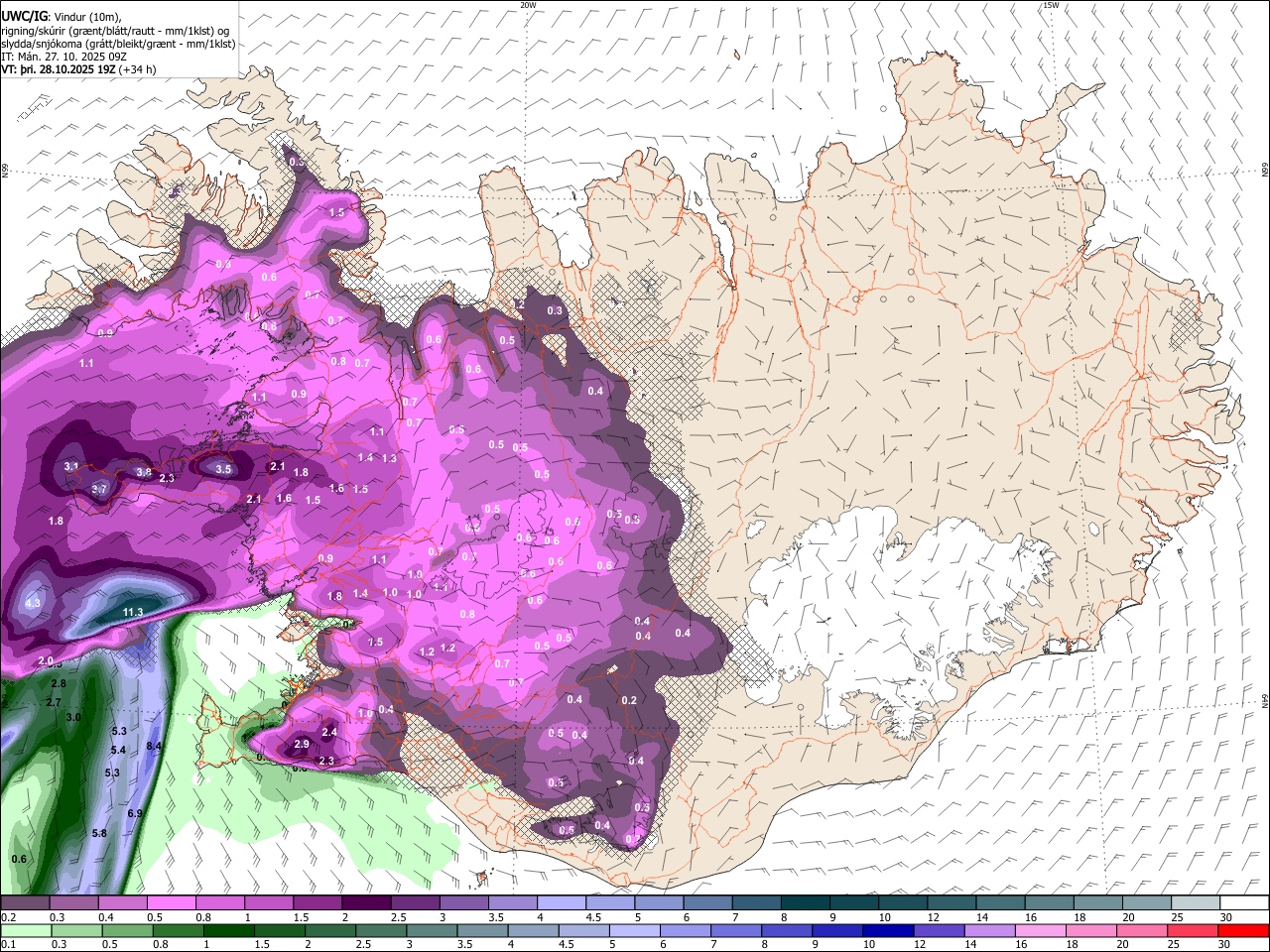Click the 'slydda/snjókoma' legend description line
1270x952 pixels.
118,44
